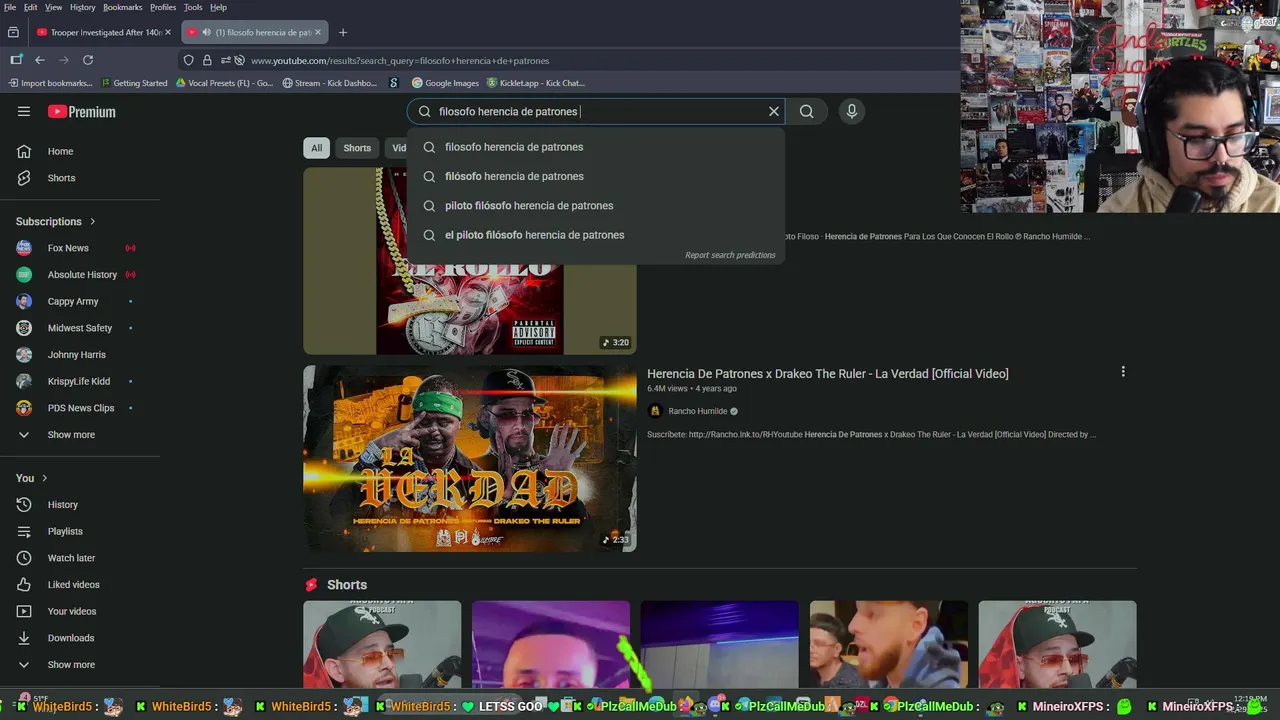
Task: Open Kicklet.app - Kick Chat bookmark
Action: [535, 83]
